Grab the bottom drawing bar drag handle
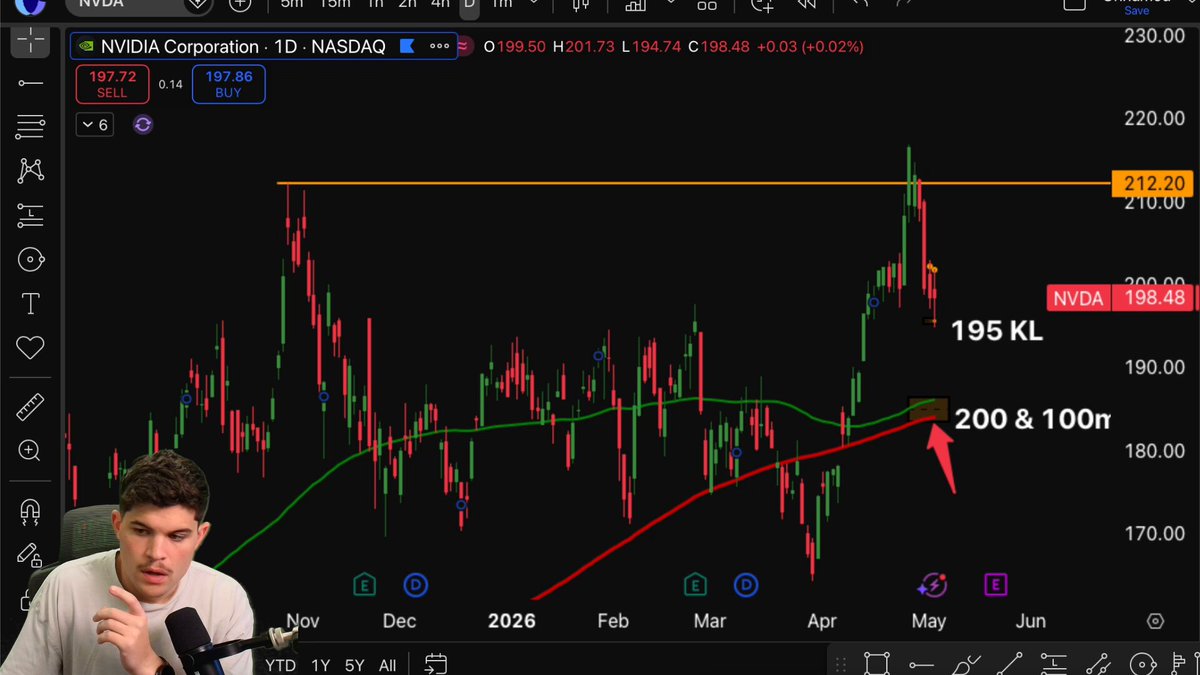1200x675 pixels. point(842,664)
